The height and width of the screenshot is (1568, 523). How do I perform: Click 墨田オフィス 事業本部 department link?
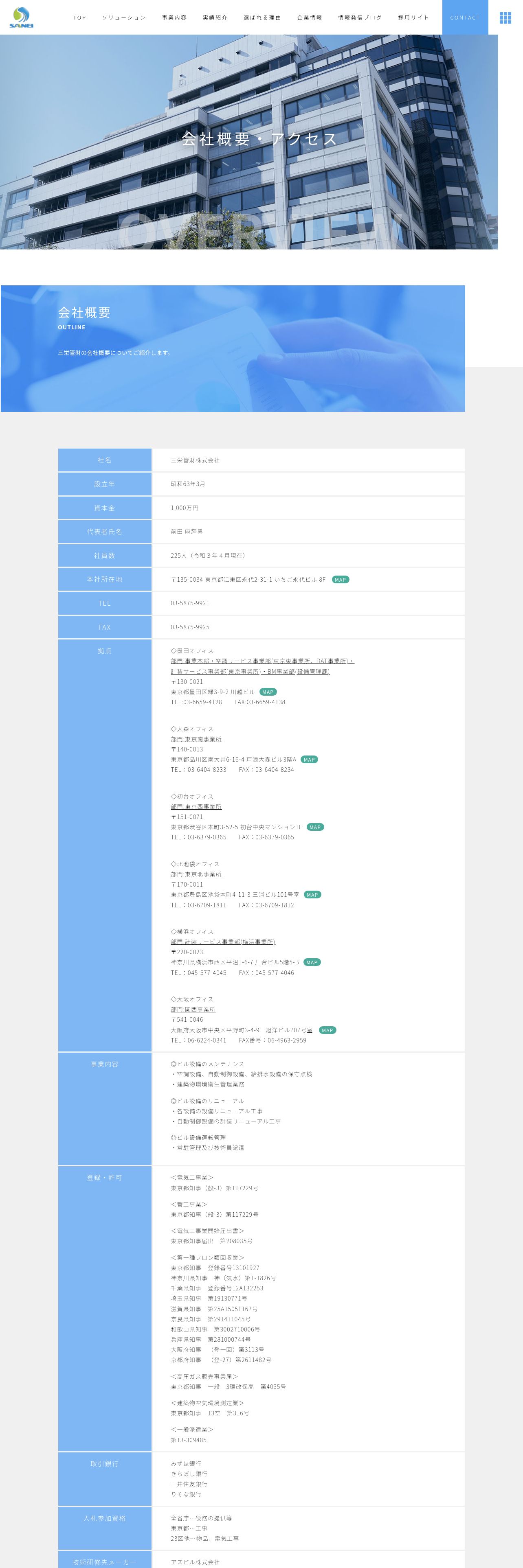coord(262,666)
